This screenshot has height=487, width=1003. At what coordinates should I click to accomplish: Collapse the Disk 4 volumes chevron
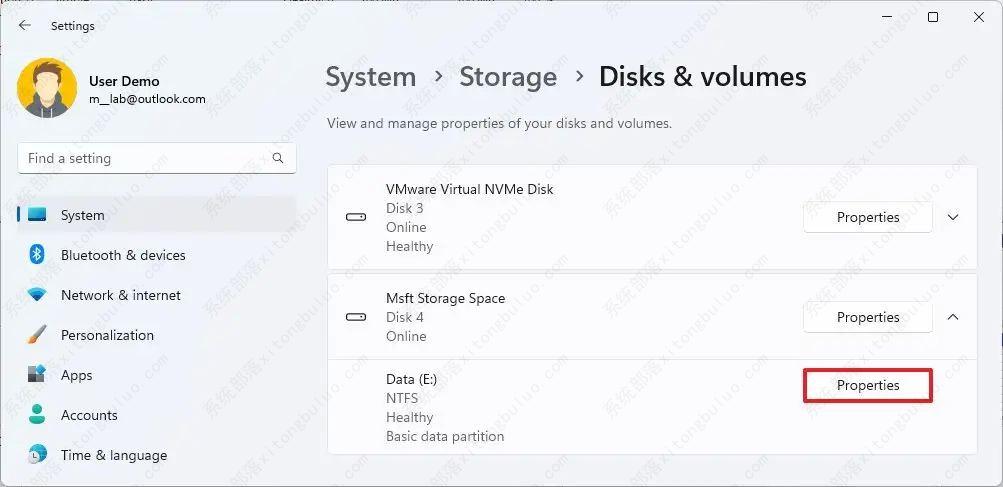click(x=953, y=317)
